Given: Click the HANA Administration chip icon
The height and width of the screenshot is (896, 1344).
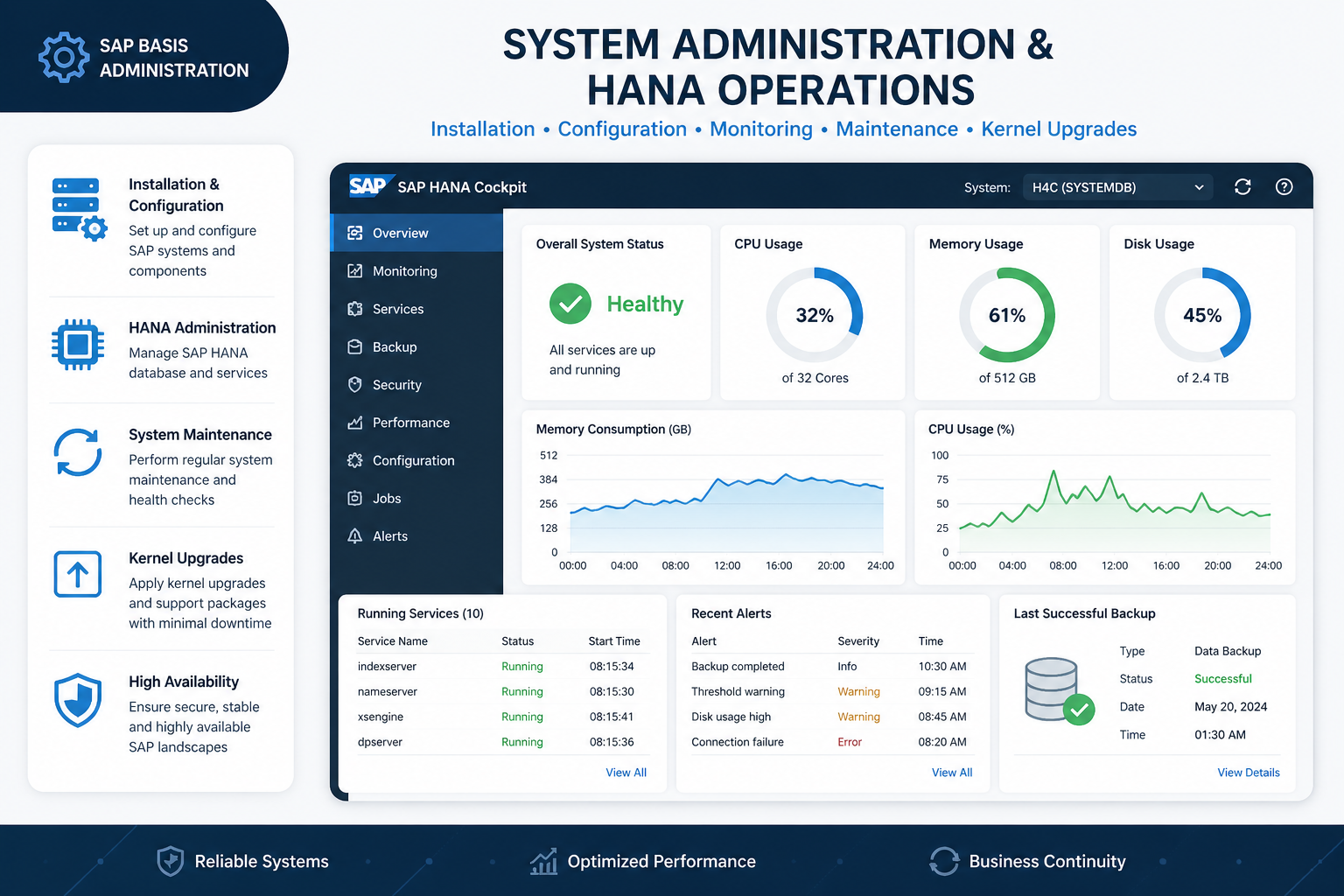Looking at the screenshot, I should coord(78,345).
